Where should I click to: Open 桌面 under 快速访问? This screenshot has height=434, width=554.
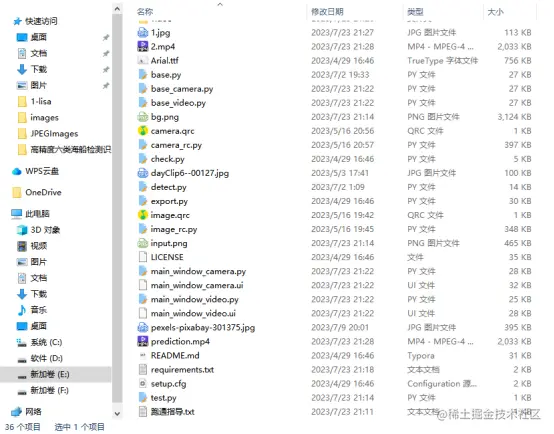pos(39,37)
